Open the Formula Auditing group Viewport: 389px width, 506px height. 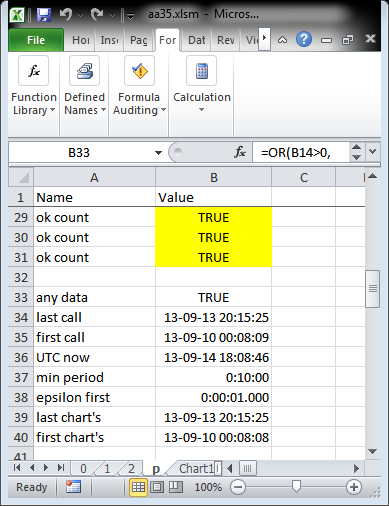[x=139, y=87]
